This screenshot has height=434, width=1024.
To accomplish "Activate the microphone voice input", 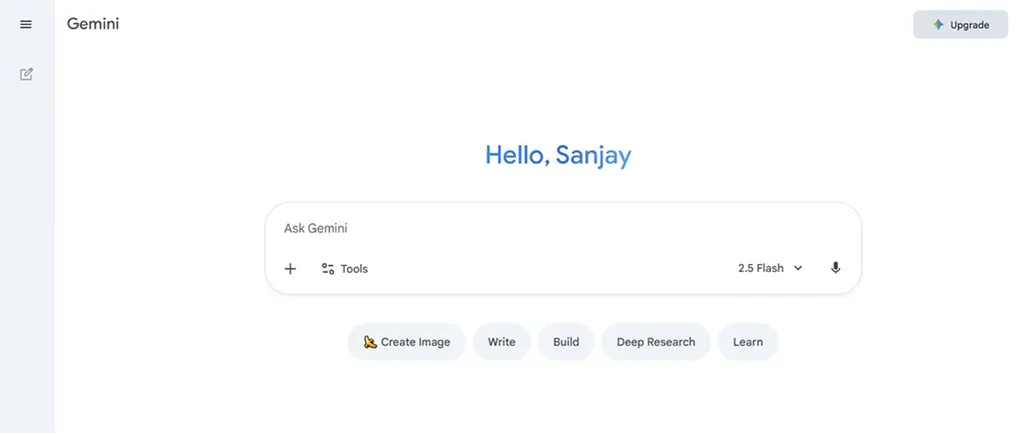I will tap(835, 268).
